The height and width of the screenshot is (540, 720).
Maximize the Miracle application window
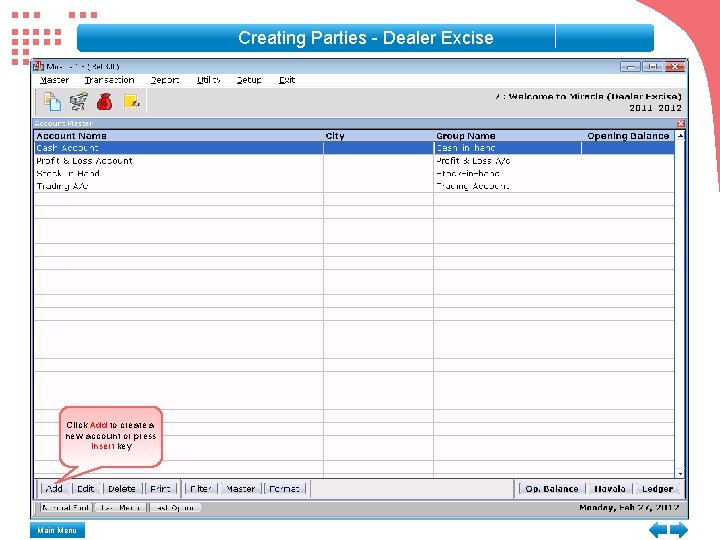652,67
